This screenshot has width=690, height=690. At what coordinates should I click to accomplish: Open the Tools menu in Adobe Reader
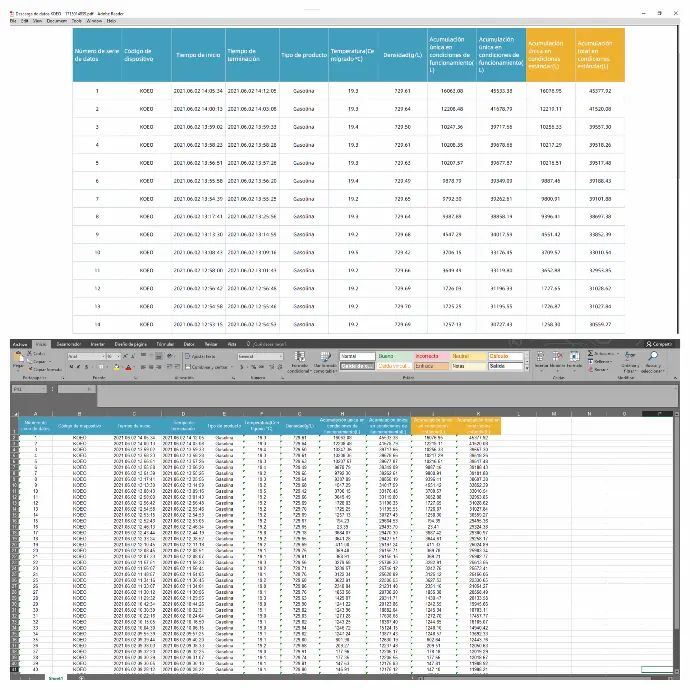coord(77,21)
